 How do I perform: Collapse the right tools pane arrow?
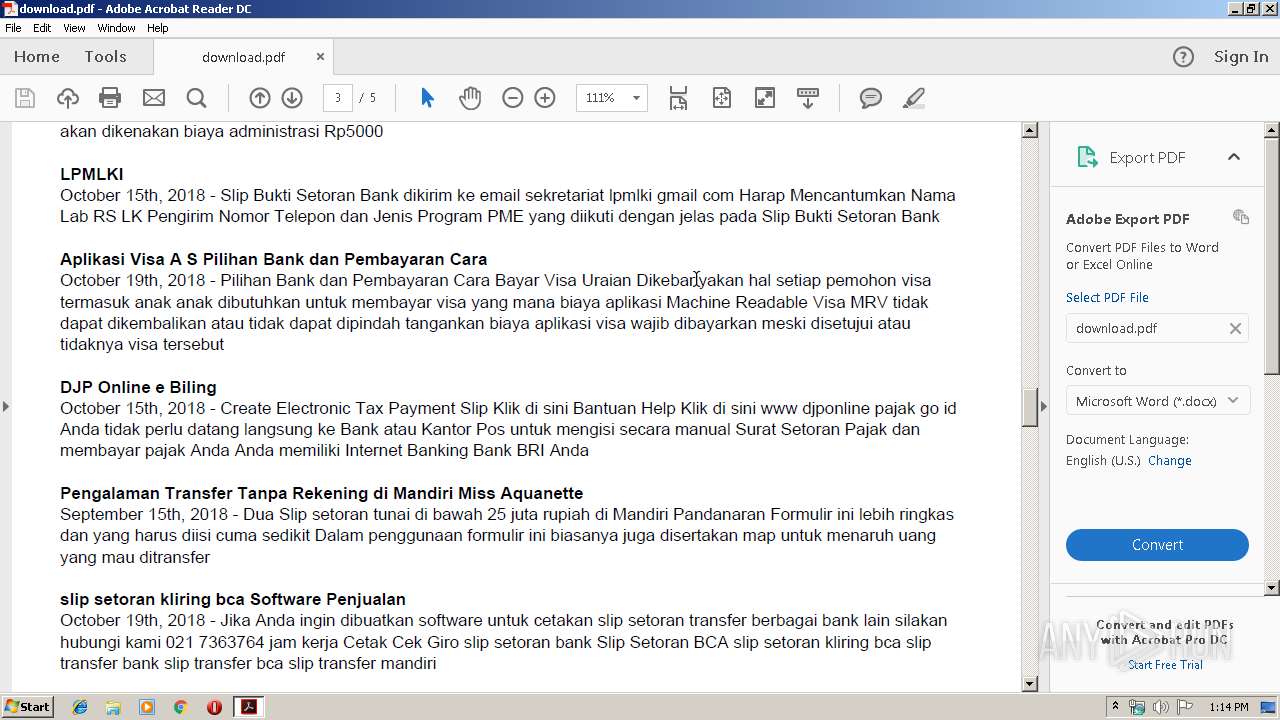[1044, 406]
